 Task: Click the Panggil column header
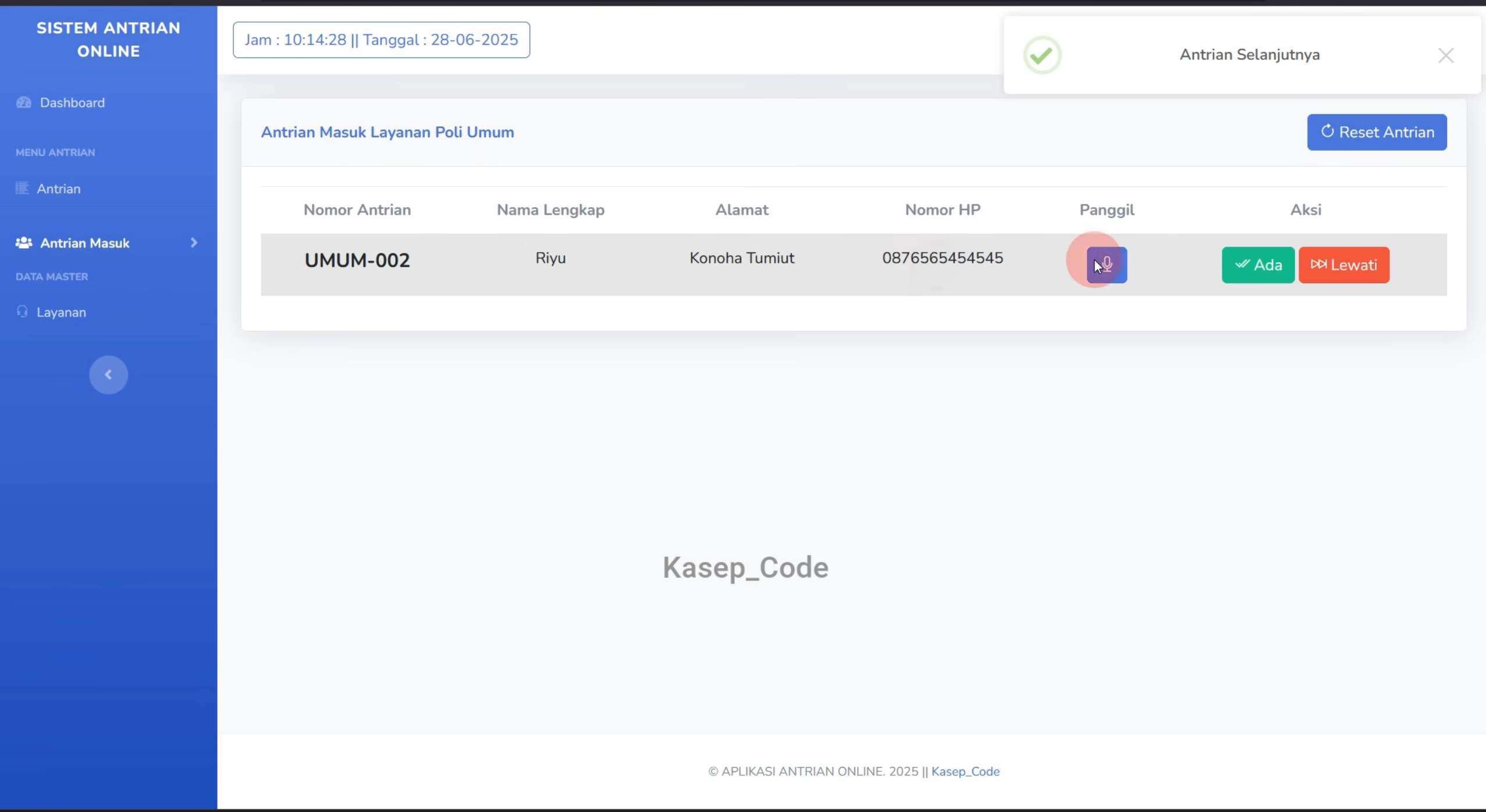point(1107,210)
